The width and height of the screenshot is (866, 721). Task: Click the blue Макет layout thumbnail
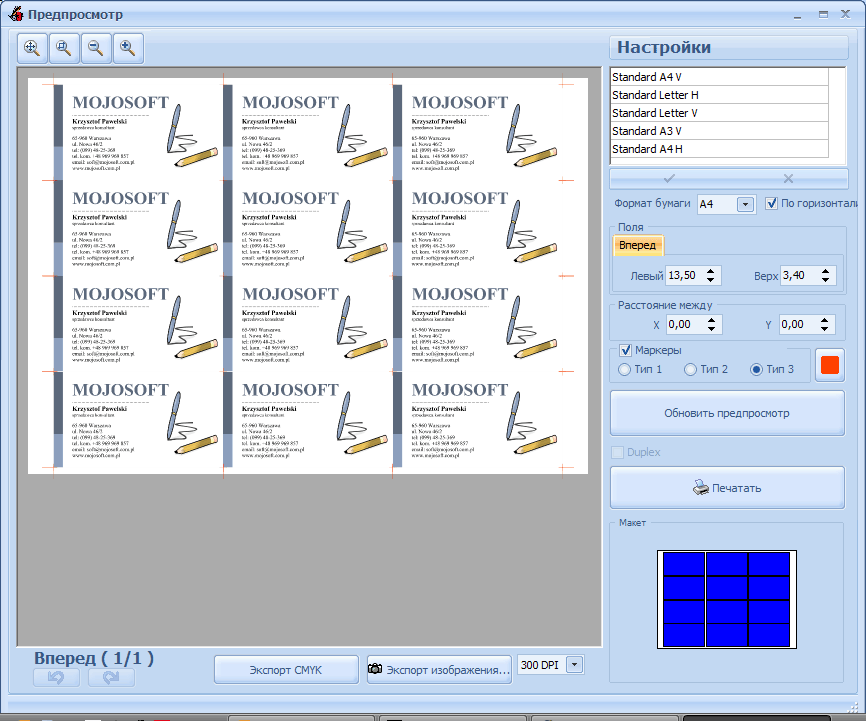pyautogui.click(x=727, y=599)
